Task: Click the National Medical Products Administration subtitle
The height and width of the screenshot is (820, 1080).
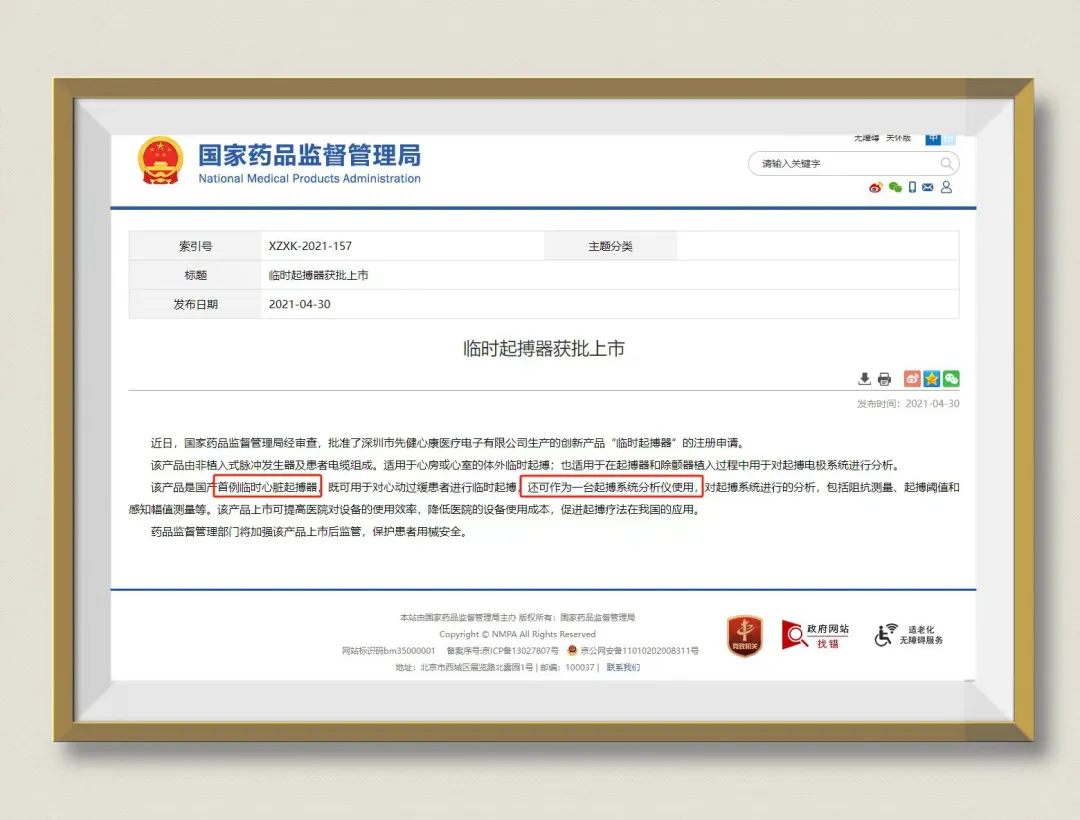Action: pyautogui.click(x=309, y=178)
